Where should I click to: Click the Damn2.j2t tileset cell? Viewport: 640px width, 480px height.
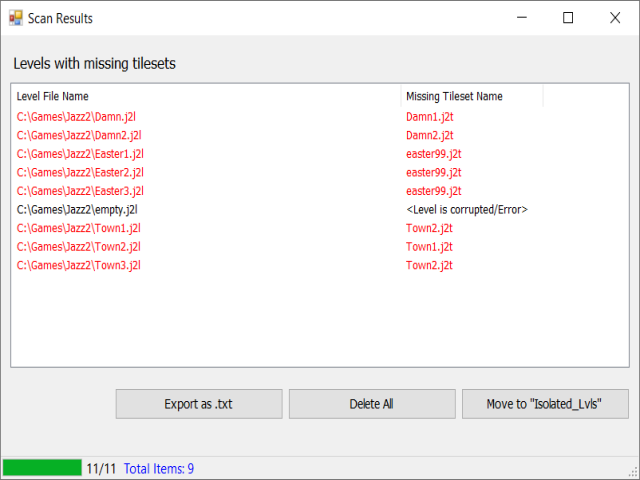tap(429, 136)
